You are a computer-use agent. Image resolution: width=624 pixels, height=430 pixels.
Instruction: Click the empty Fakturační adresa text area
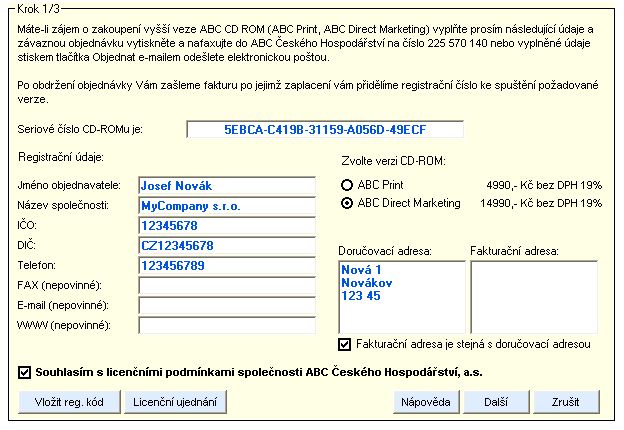point(534,298)
